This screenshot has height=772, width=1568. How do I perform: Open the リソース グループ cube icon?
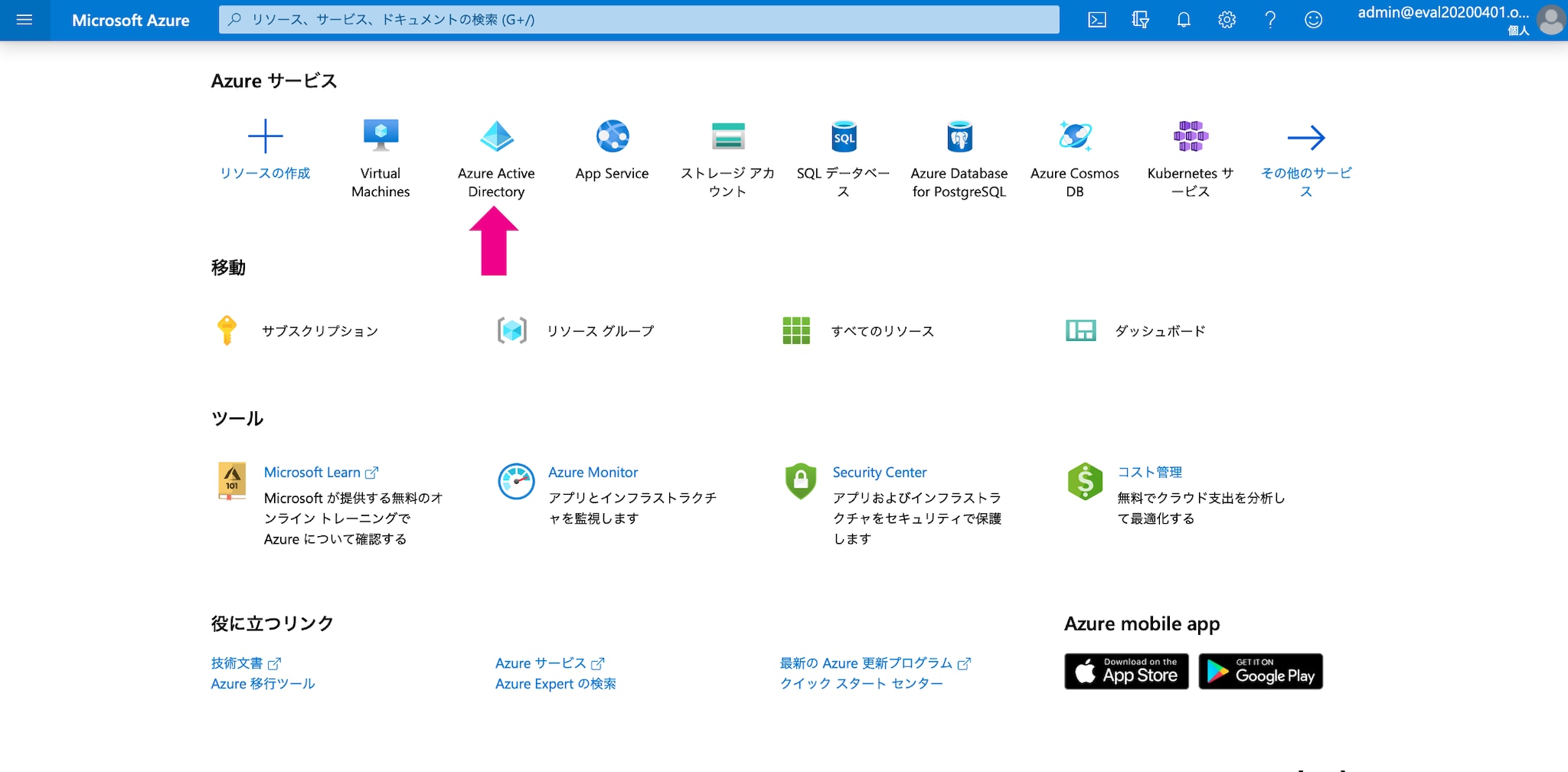click(512, 331)
